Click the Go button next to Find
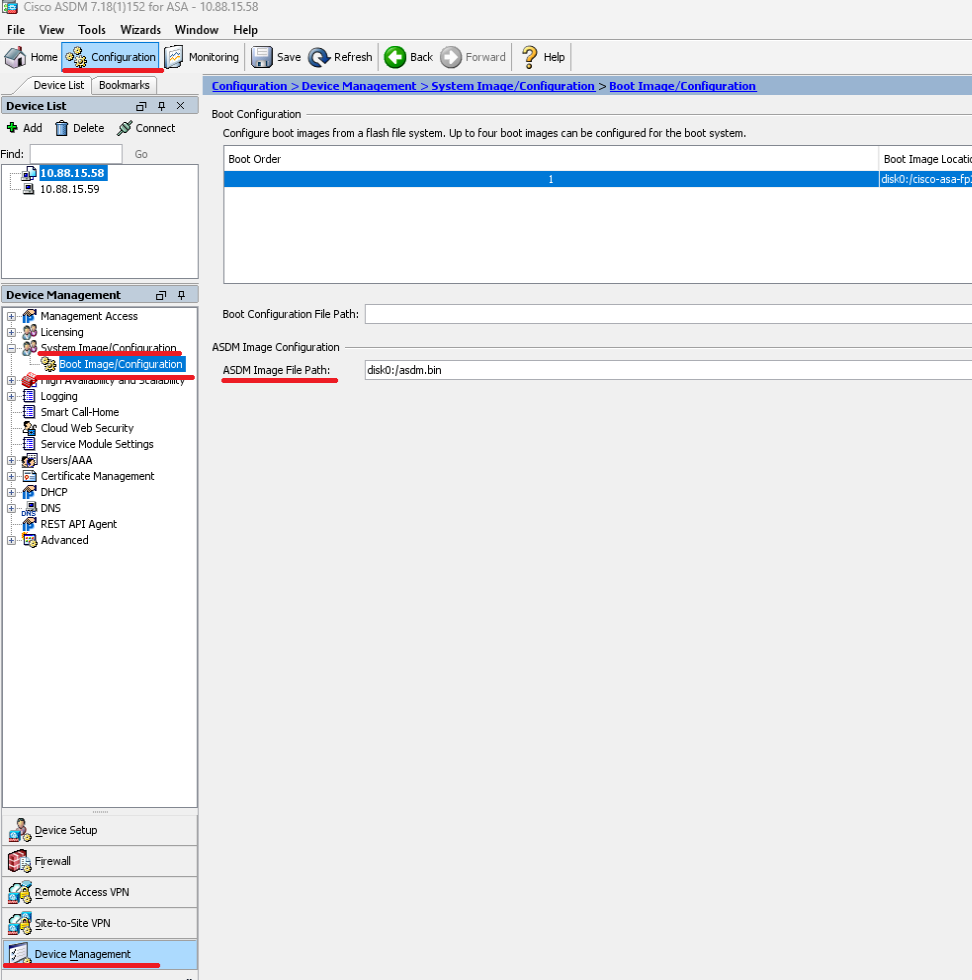 tap(141, 154)
